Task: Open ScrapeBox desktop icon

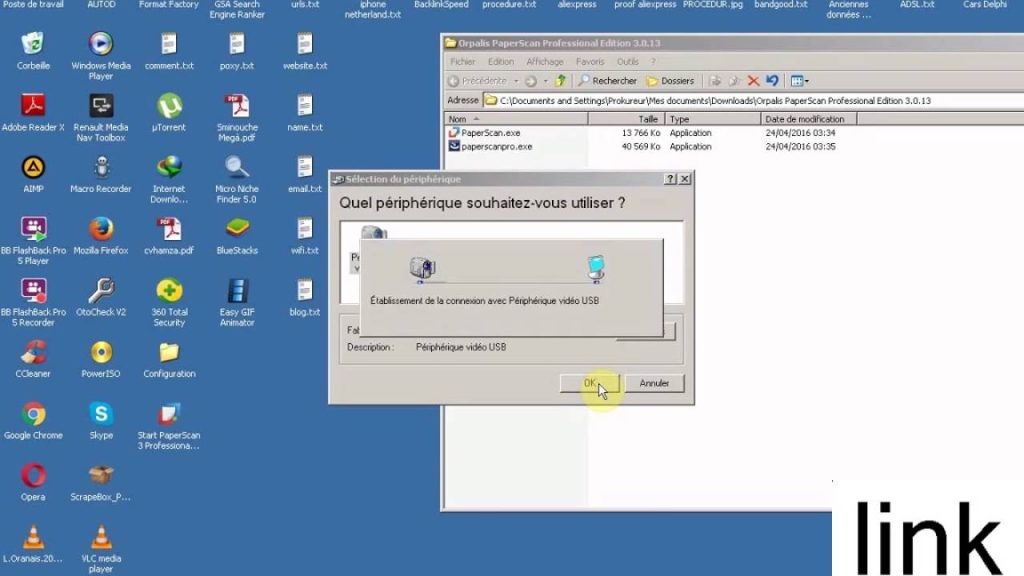Action: point(101,475)
